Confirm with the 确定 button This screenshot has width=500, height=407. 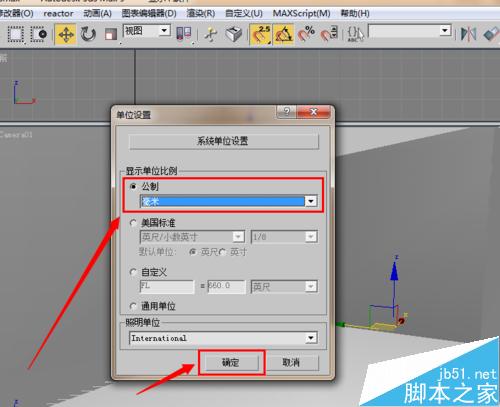pos(231,362)
